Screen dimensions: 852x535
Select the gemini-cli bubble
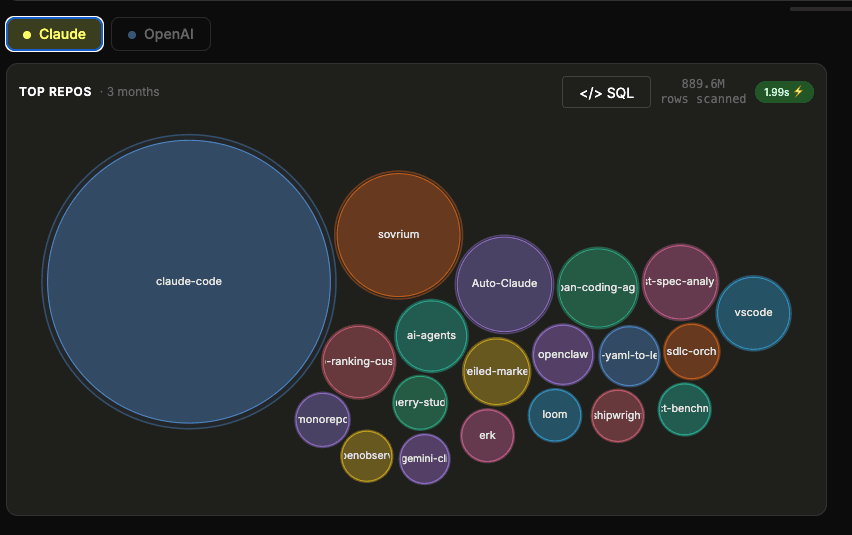coord(424,459)
